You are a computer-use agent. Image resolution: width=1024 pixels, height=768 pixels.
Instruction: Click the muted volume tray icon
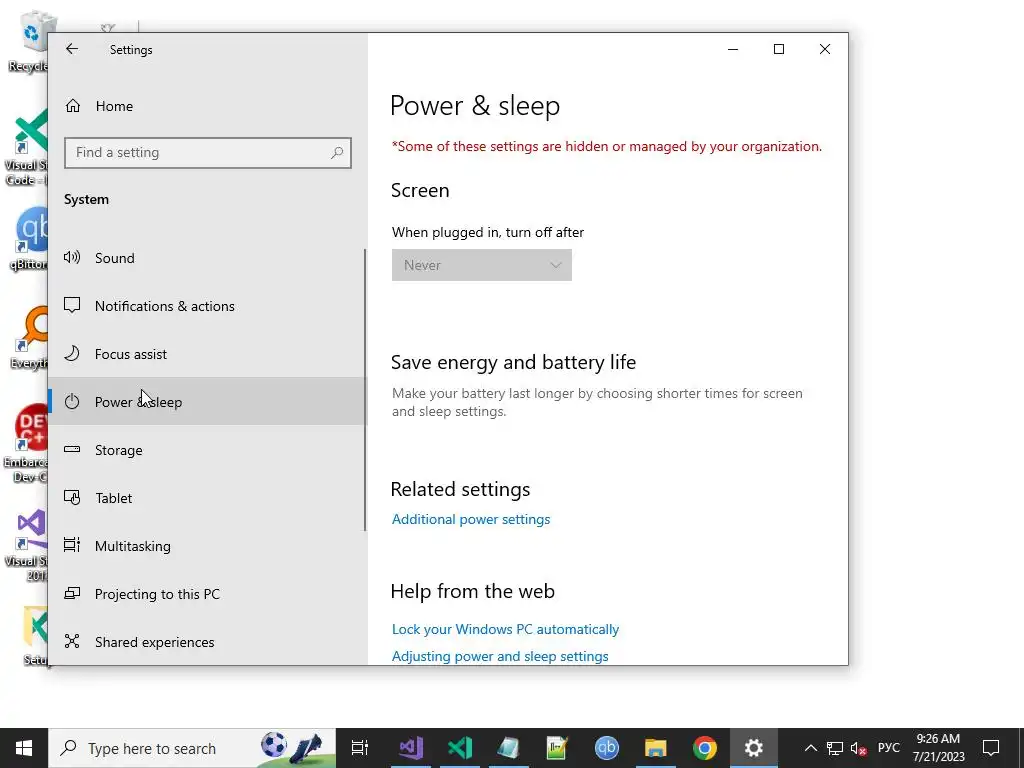pos(859,748)
